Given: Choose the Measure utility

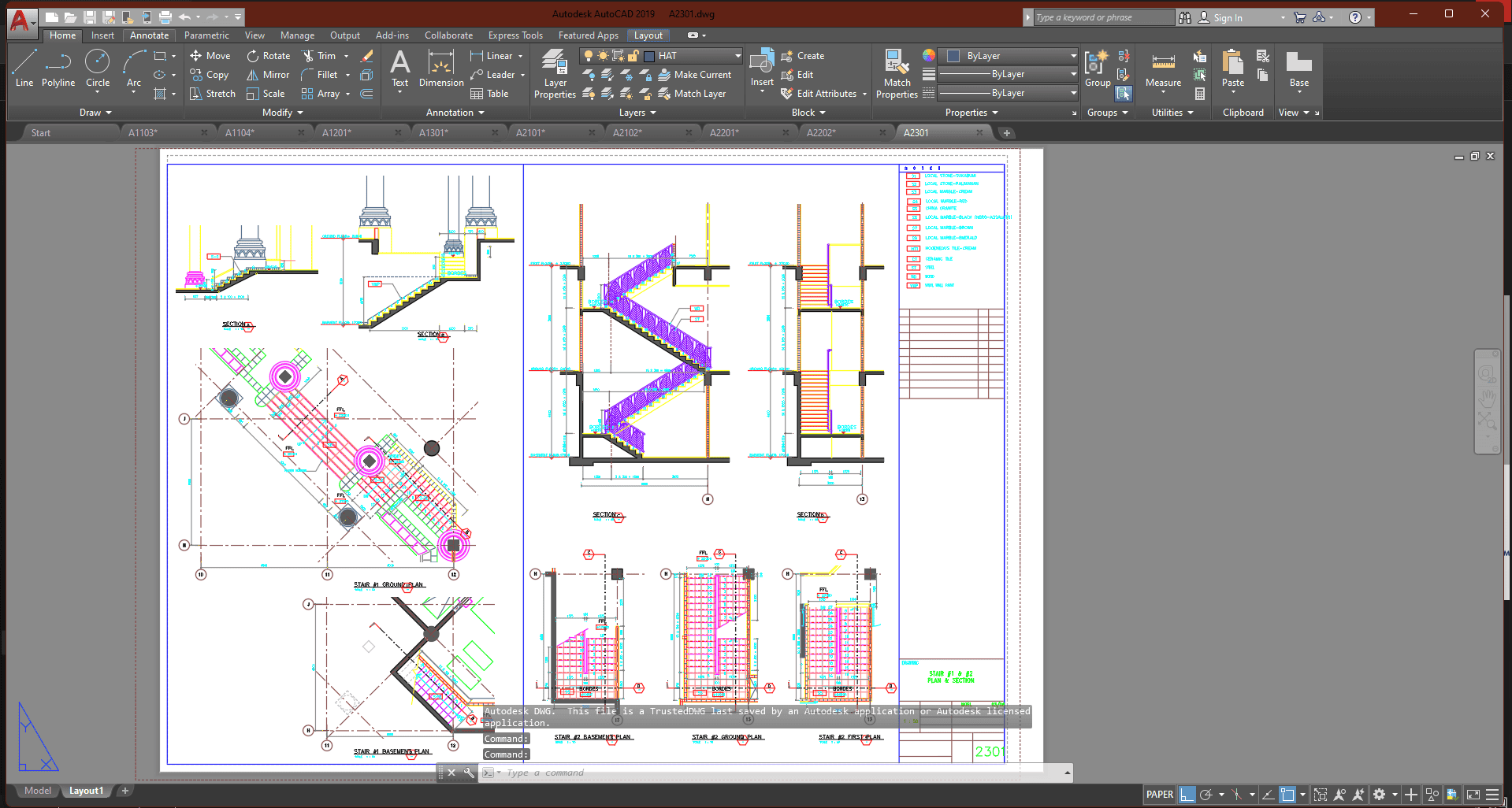Looking at the screenshot, I should 1163,69.
